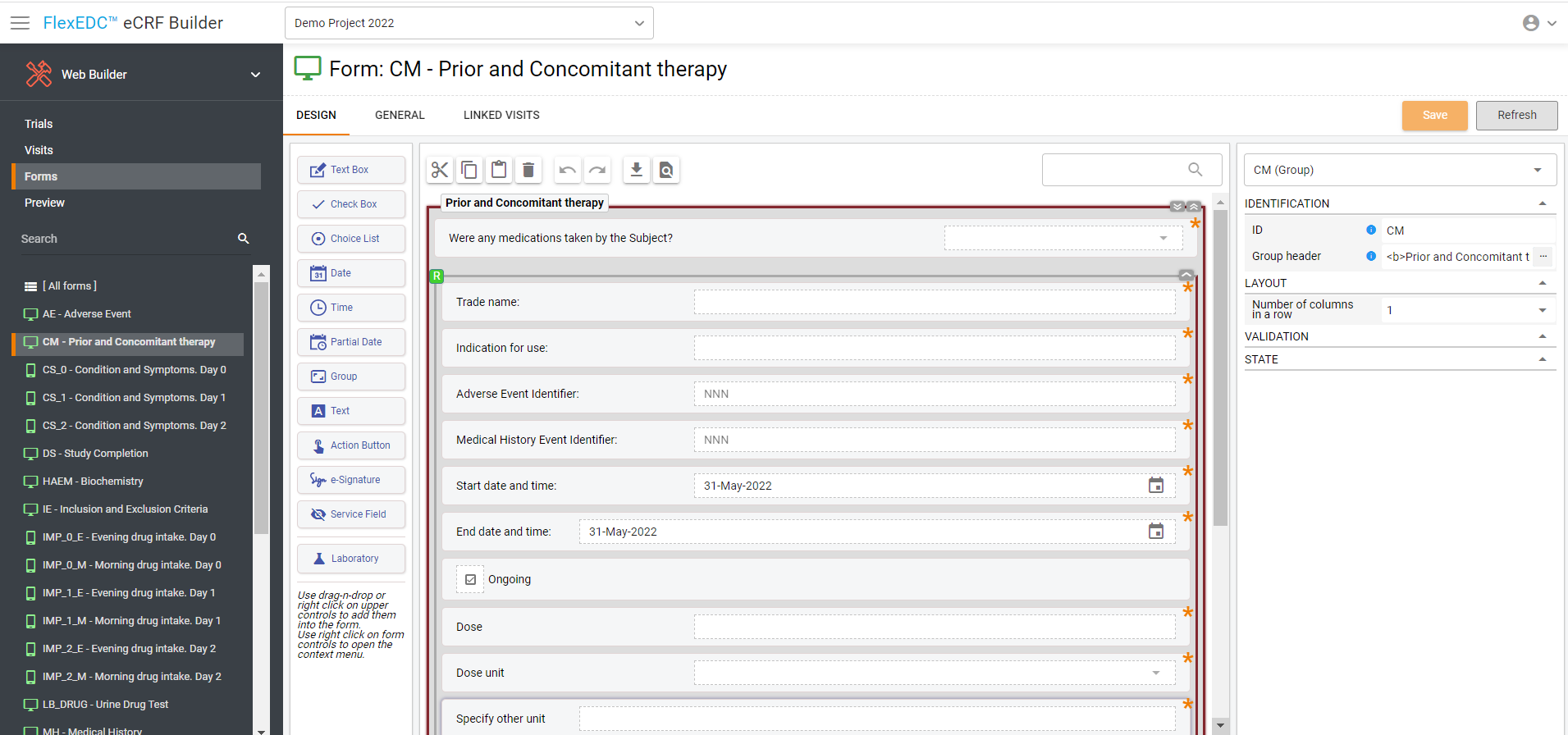Click the Preview form magnifier icon
The height and width of the screenshot is (735, 1568).
click(666, 170)
